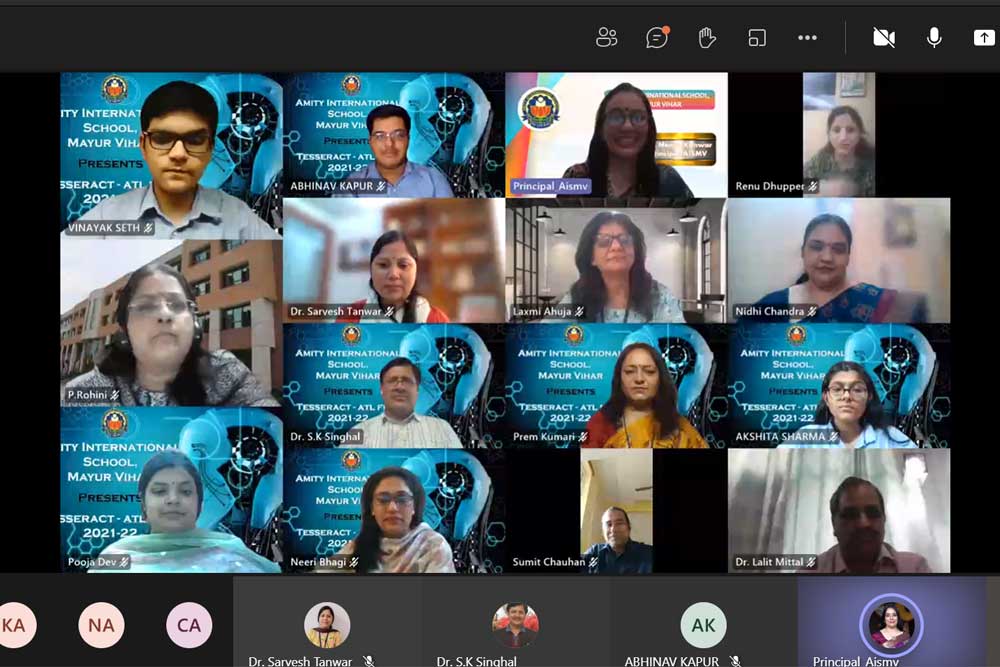Click mic-off icon on Laxmi Ahuja label
1000x667 pixels.
579,311
